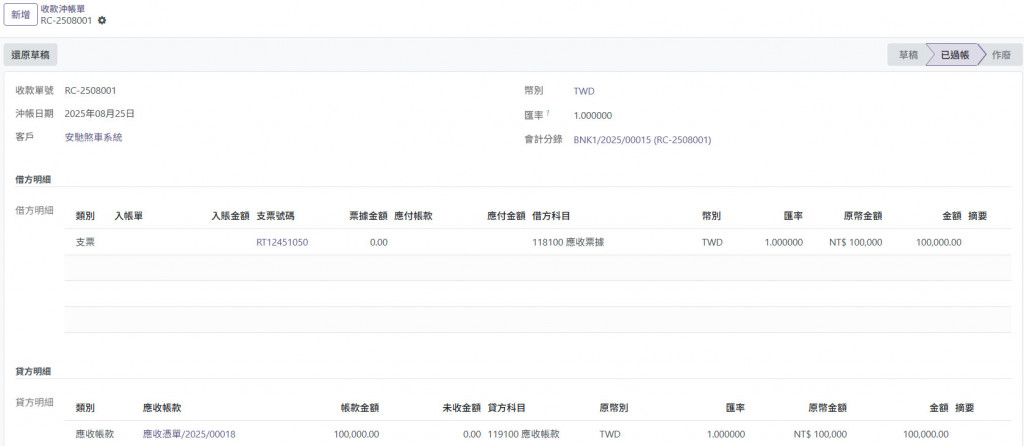Click the 借方明細 section heading

(x=33, y=180)
